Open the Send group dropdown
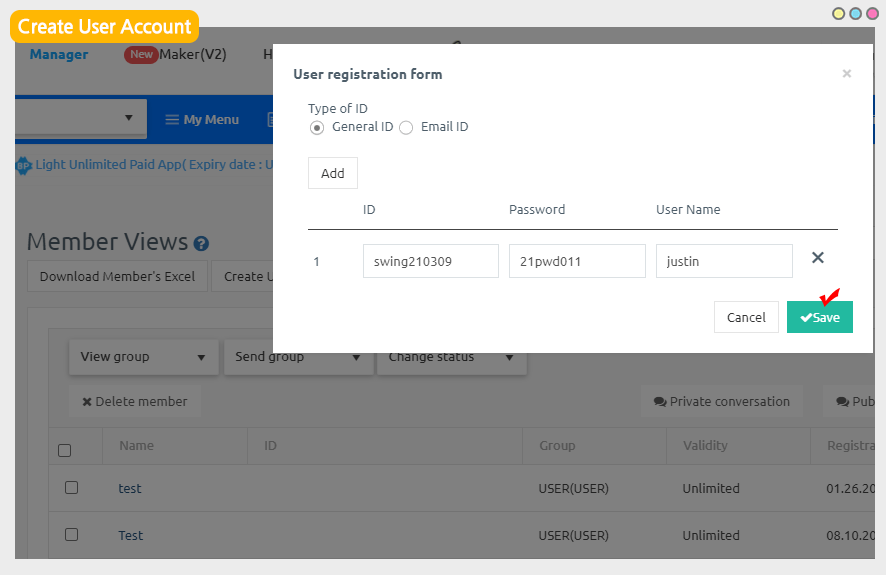 tap(298, 357)
